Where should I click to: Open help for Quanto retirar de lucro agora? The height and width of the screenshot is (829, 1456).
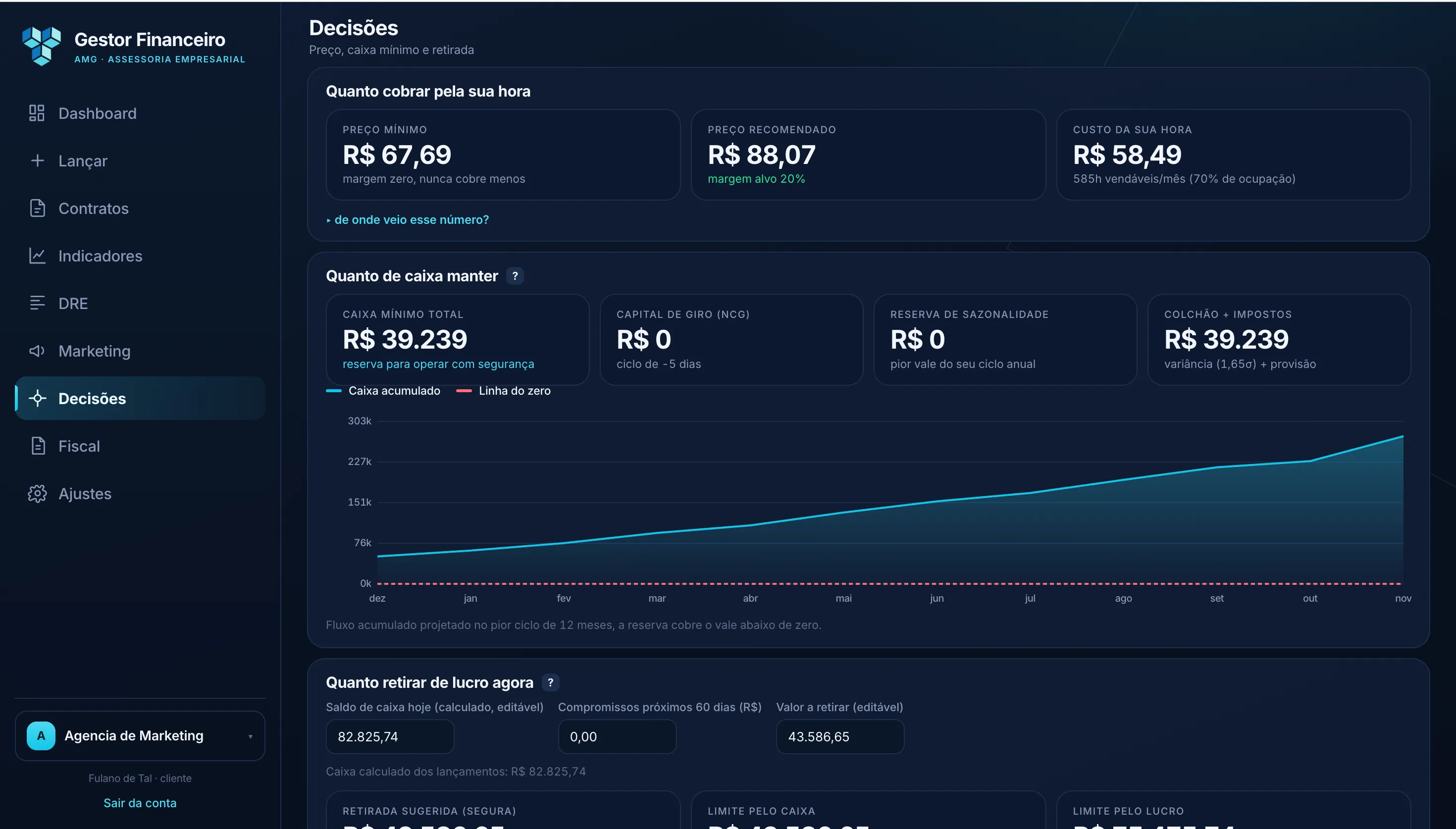coord(550,682)
